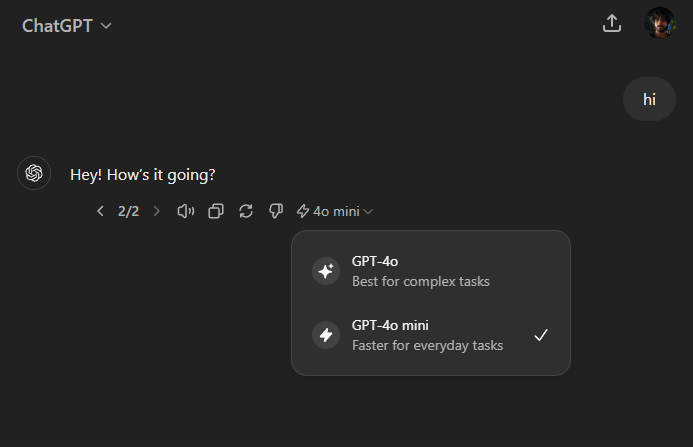Click the ChatGPT logo beside the response

pyautogui.click(x=34, y=174)
